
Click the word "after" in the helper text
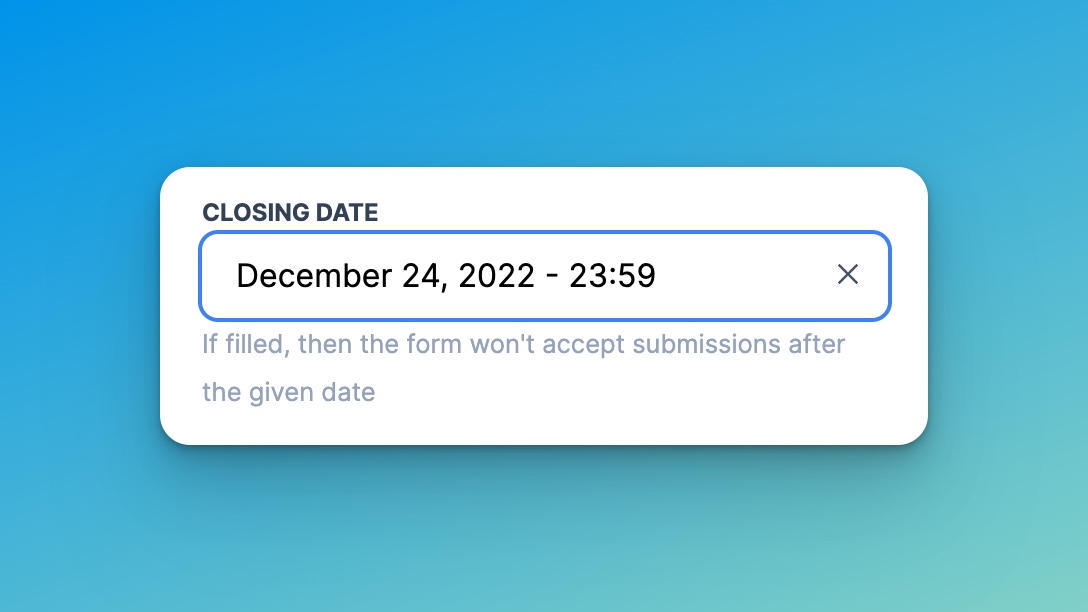816,345
